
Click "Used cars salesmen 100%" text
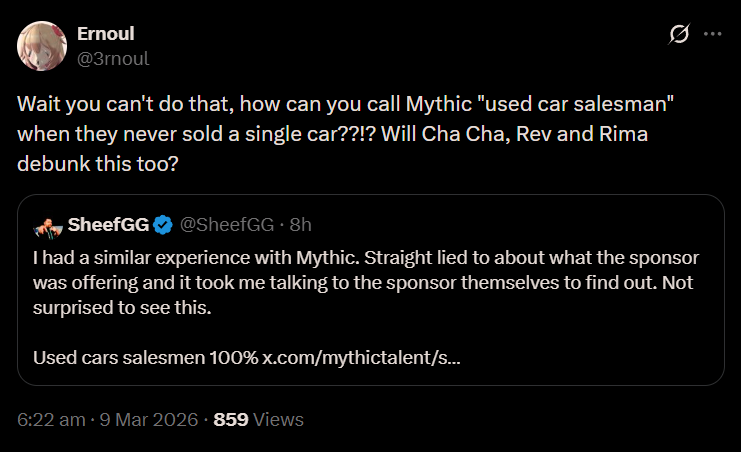[145, 356]
